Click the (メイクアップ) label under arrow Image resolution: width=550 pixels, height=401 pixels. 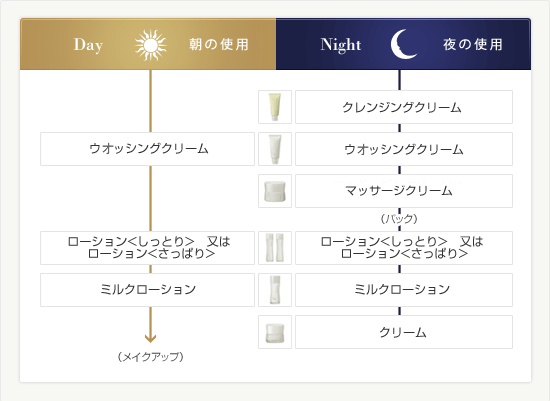150,357
